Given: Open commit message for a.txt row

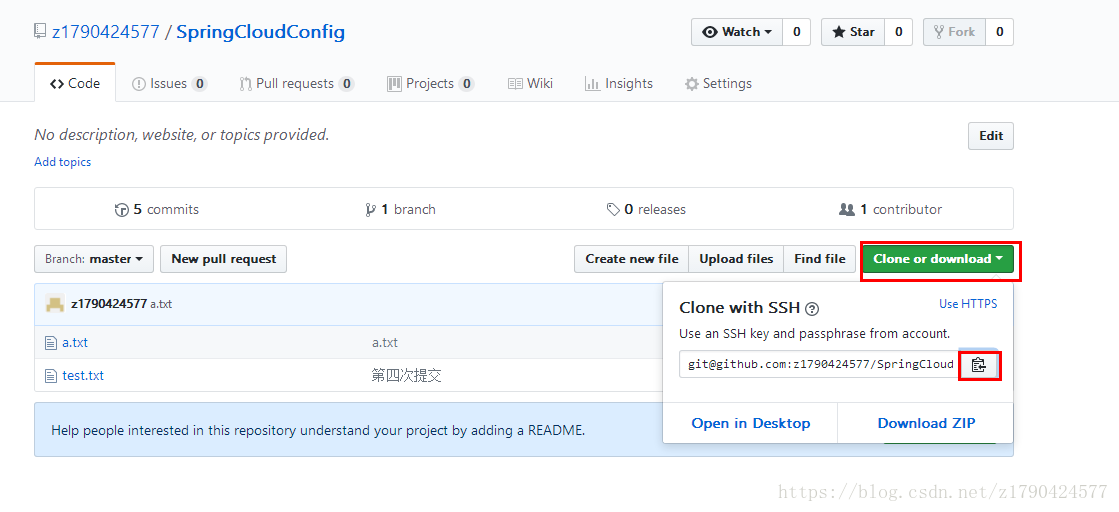Looking at the screenshot, I should [x=385, y=343].
